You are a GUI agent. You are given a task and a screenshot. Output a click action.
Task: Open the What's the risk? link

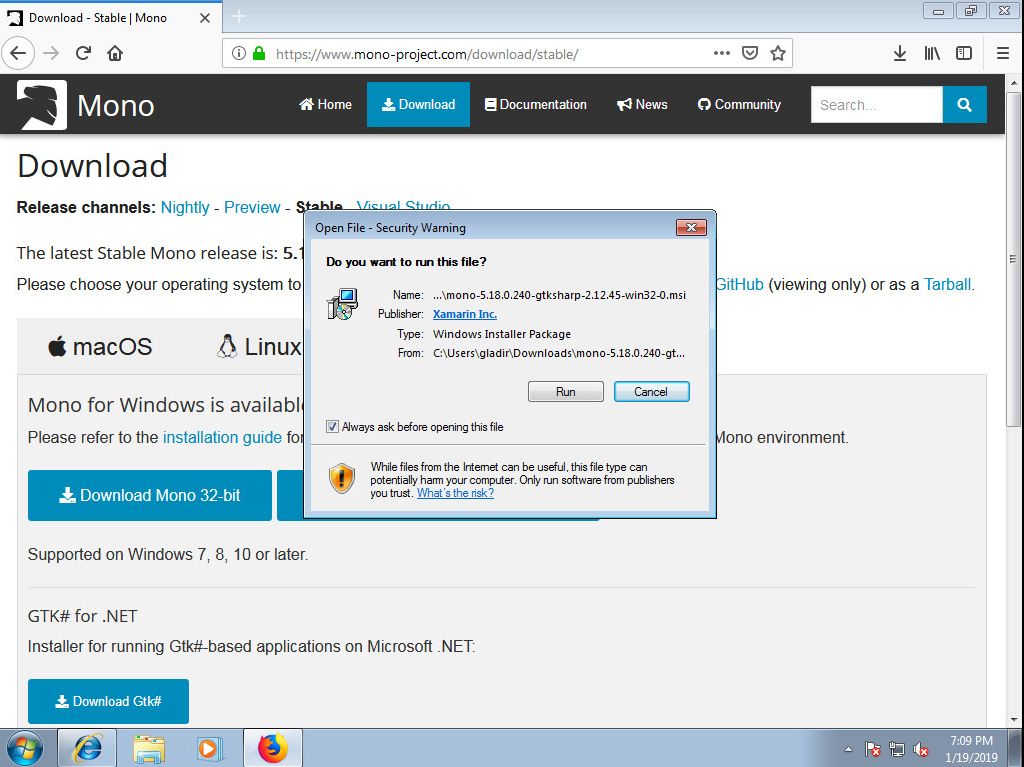pos(455,493)
